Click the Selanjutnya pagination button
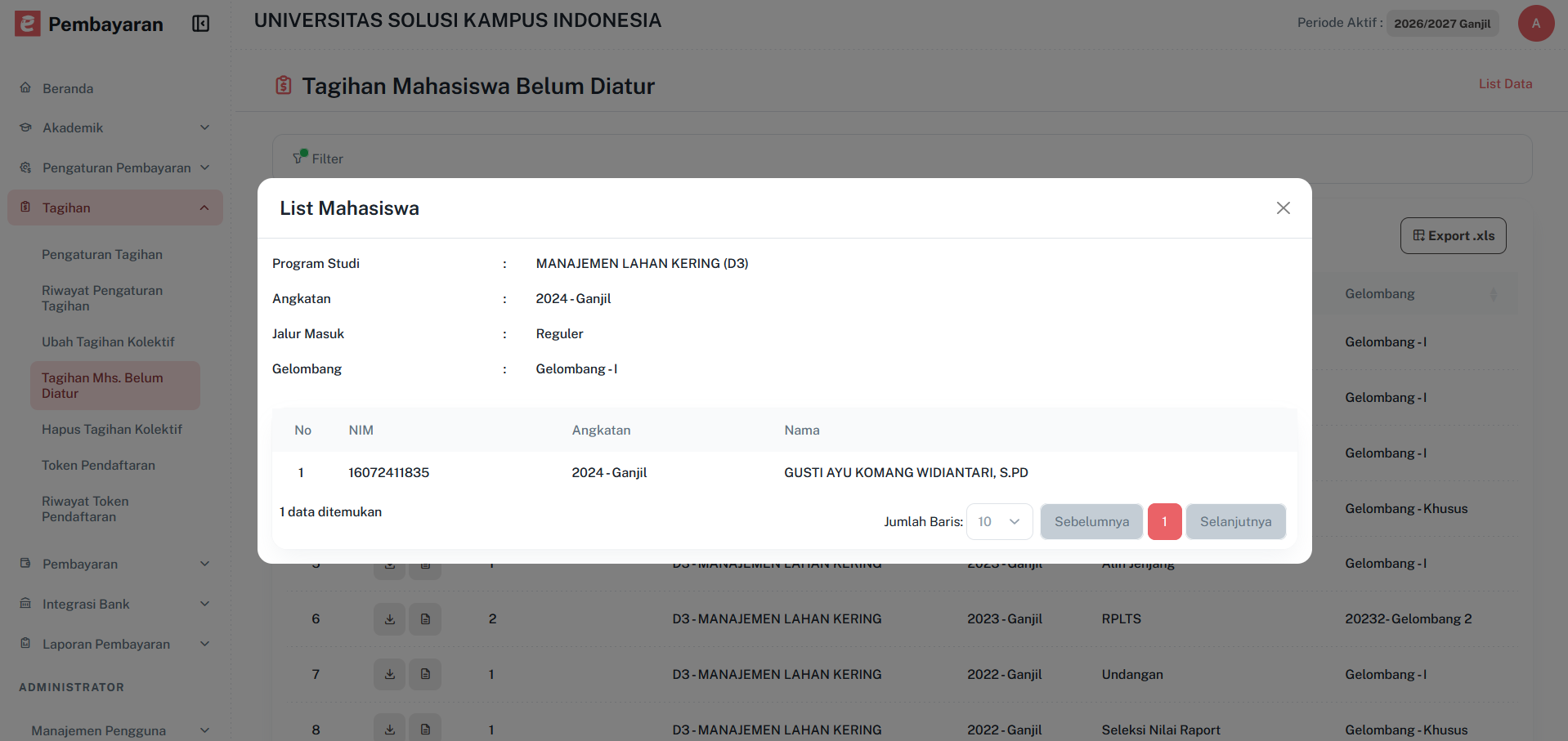1568x741 pixels. pyautogui.click(x=1235, y=521)
